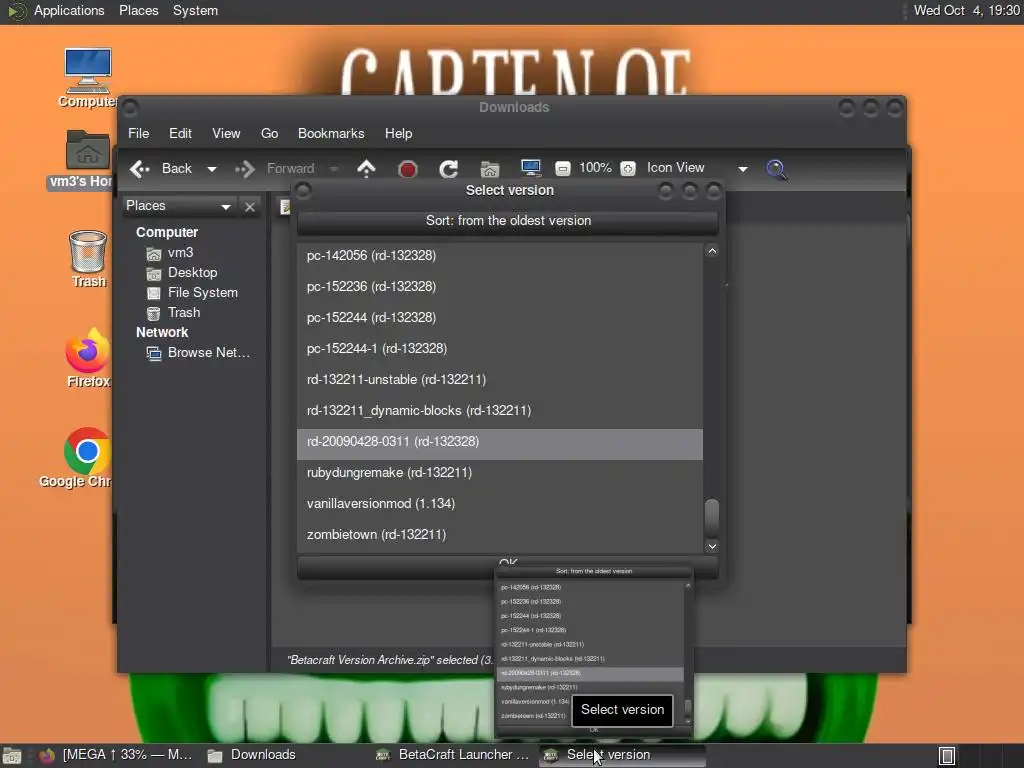Close the Places side pane
This screenshot has height=768, width=1024.
[249, 206]
